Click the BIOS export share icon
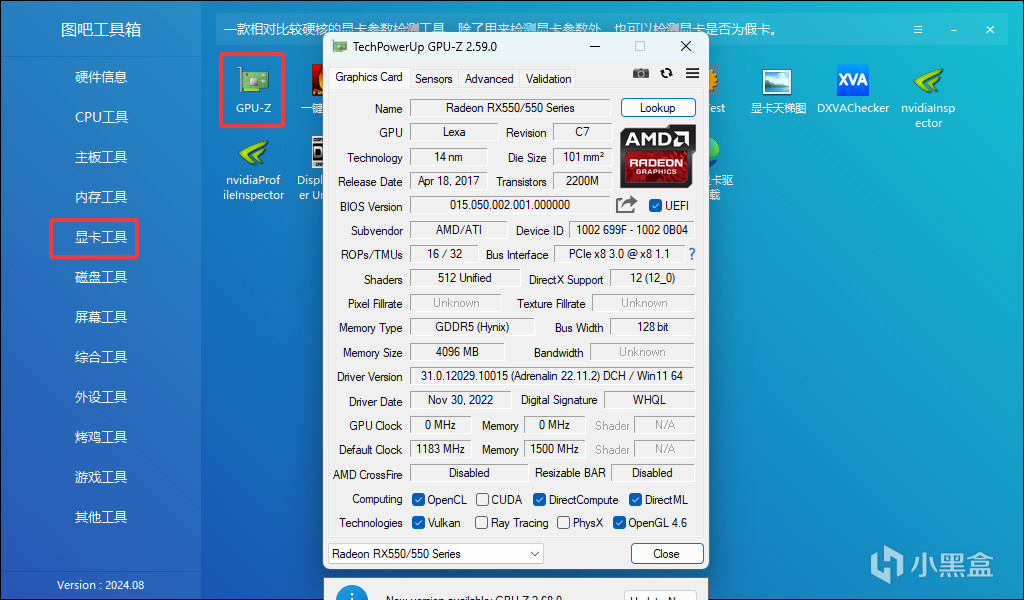The image size is (1024, 600). pos(626,205)
